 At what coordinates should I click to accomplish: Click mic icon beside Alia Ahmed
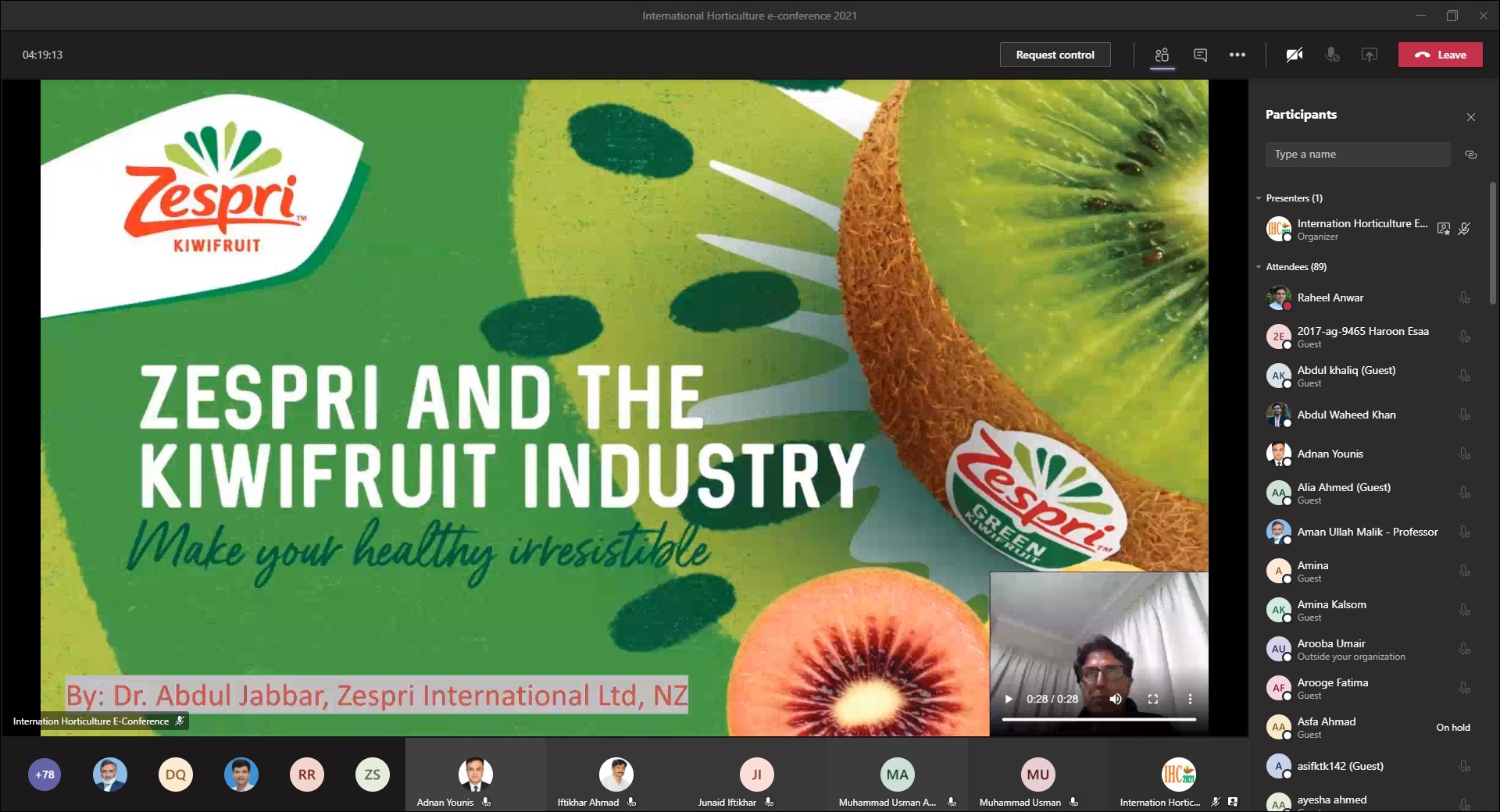point(1465,493)
